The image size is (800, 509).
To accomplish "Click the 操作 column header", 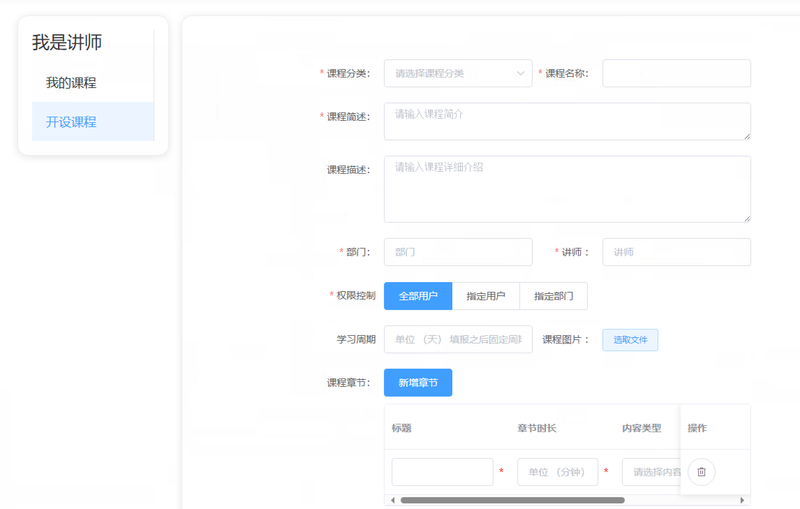I will pos(697,428).
